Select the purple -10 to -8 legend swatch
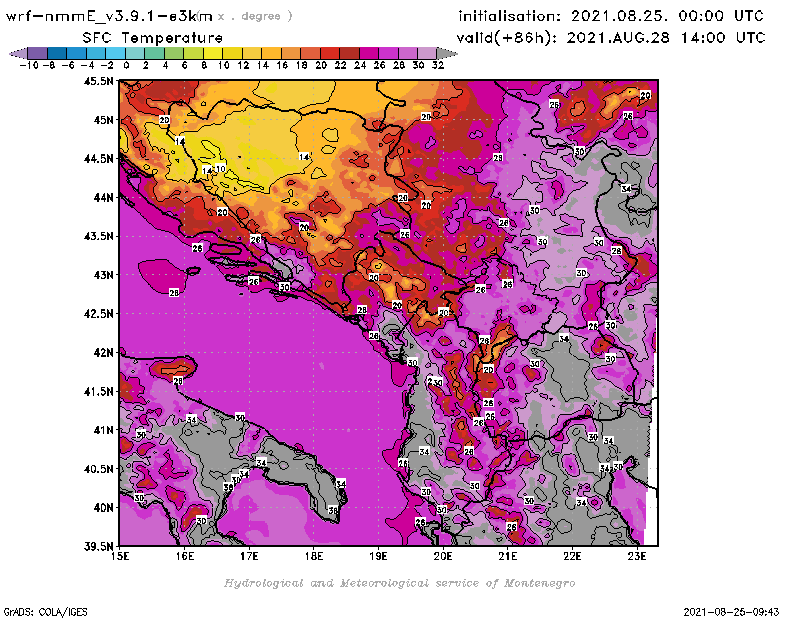This screenshot has width=800, height=618. 38,53
